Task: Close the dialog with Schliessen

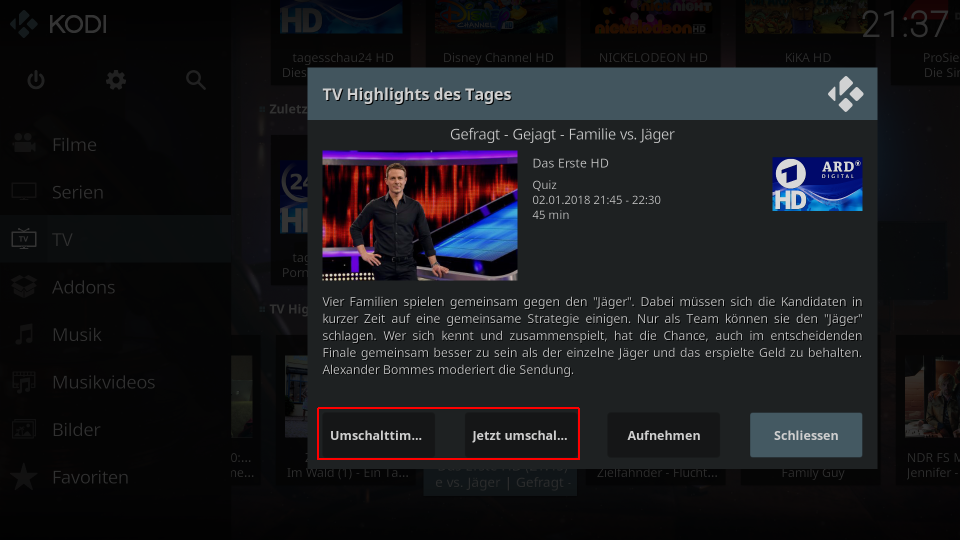Action: (806, 435)
